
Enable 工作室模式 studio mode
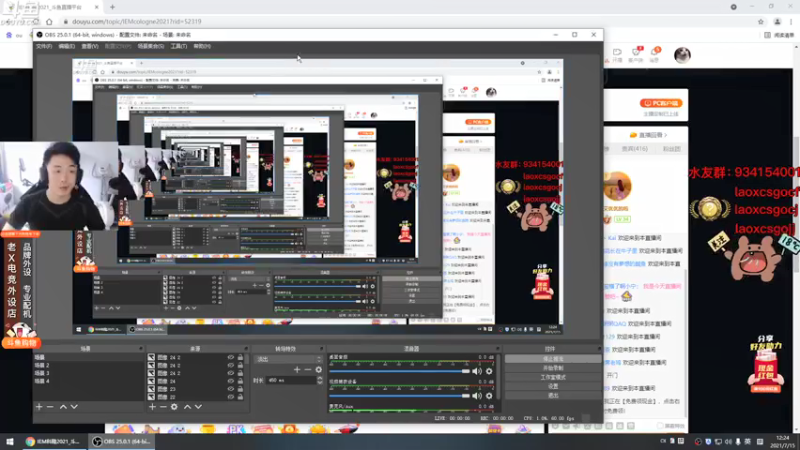tap(553, 377)
